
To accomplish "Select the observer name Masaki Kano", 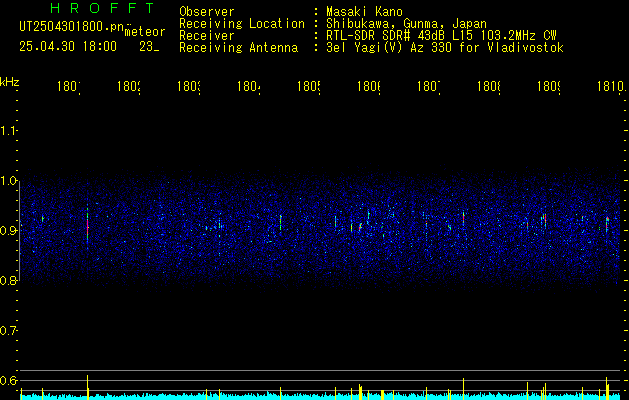I will click(364, 12).
